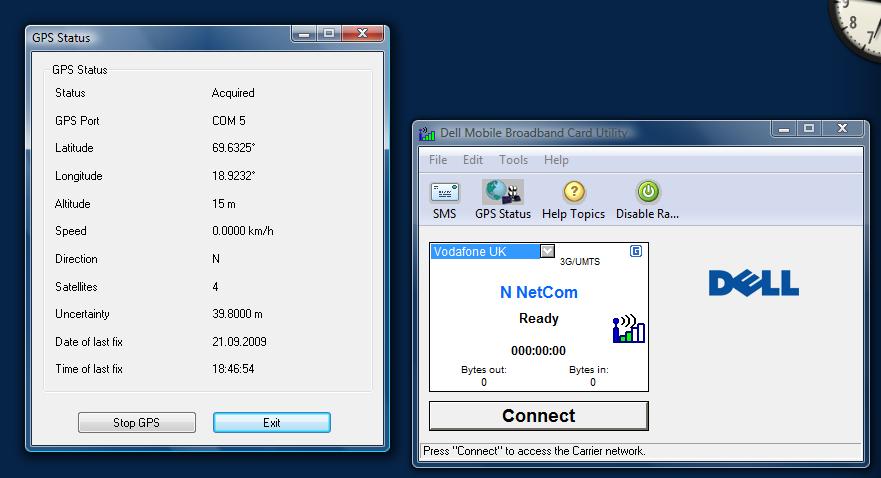Click the Direction value N
This screenshot has height=478, width=881.
click(216, 259)
